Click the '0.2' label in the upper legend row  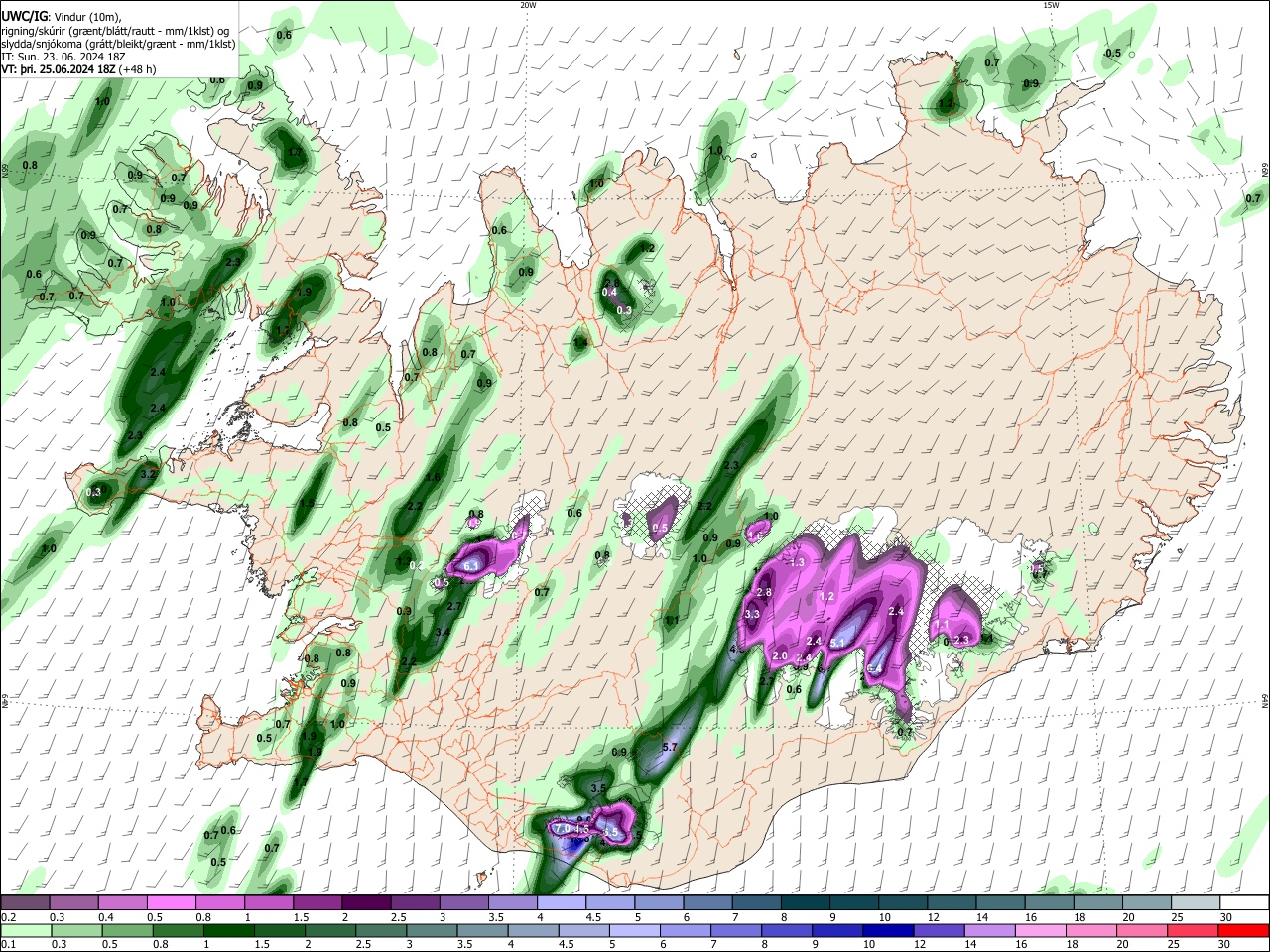click(x=8, y=917)
